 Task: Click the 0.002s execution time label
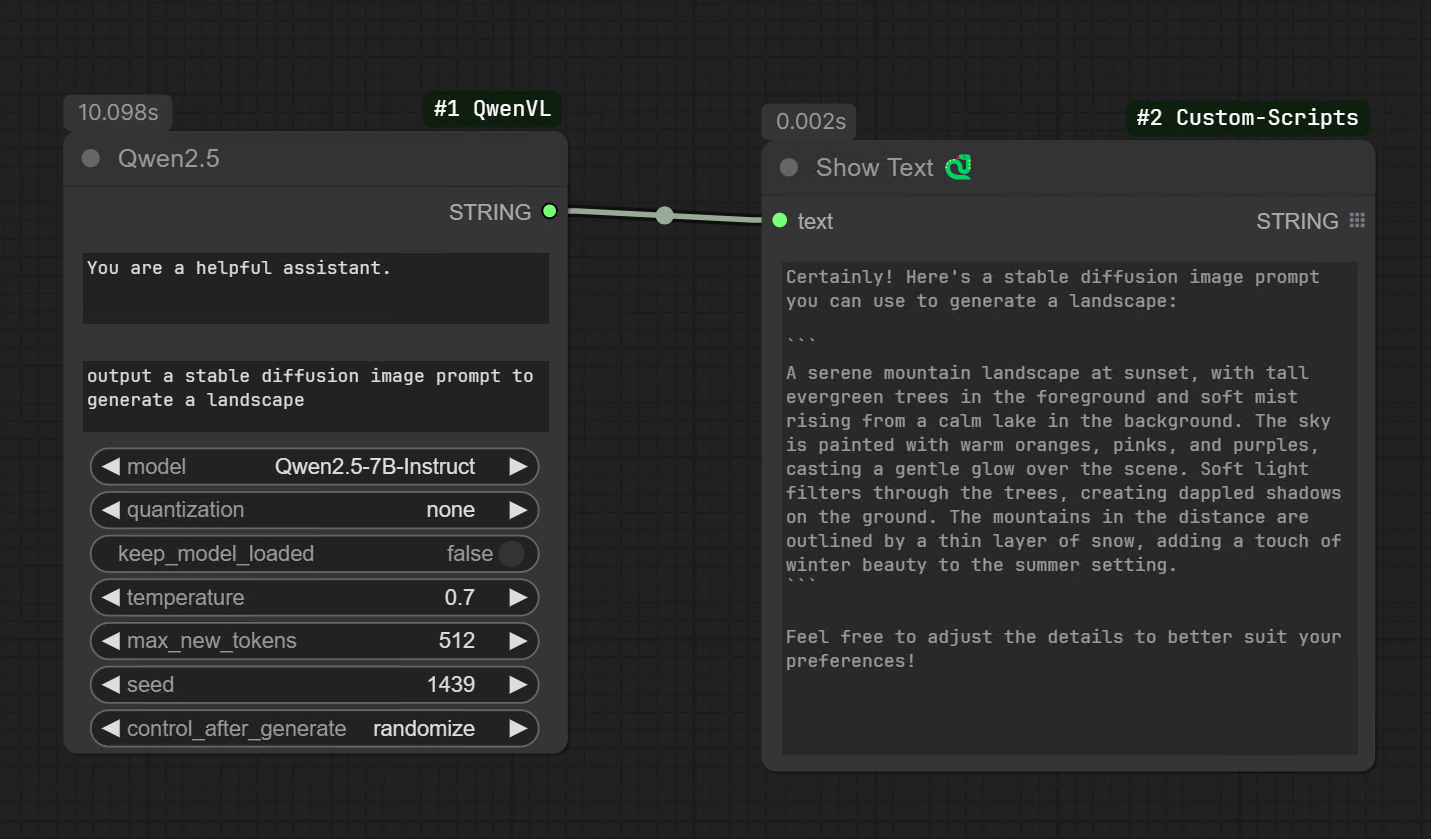click(x=810, y=121)
